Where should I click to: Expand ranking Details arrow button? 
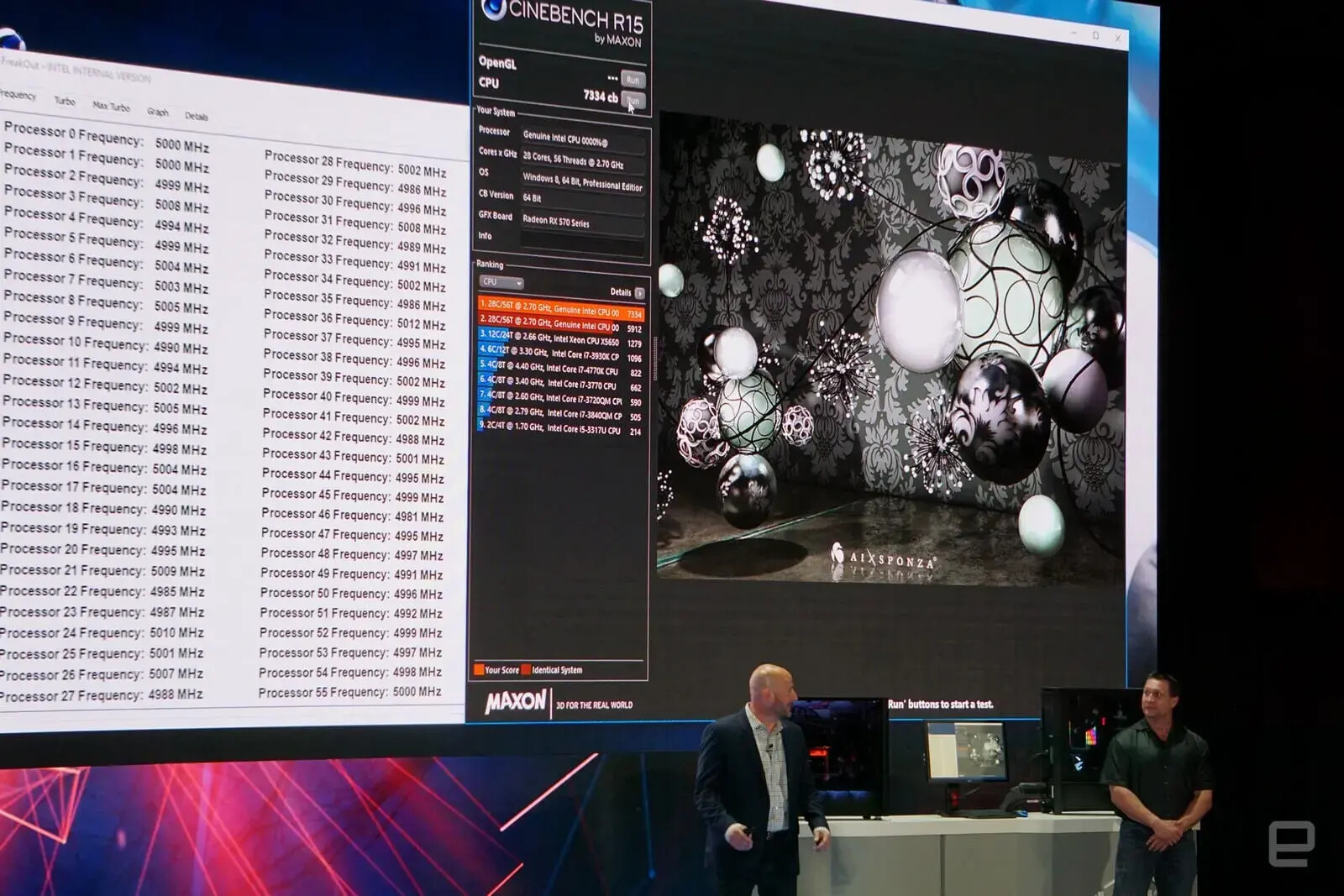(640, 293)
